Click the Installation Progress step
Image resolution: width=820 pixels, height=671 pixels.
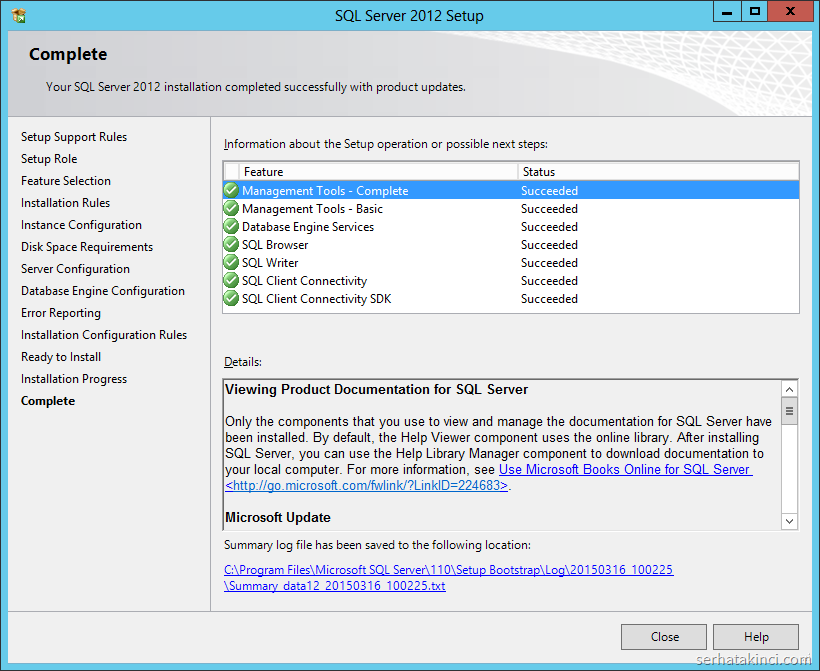pos(74,379)
